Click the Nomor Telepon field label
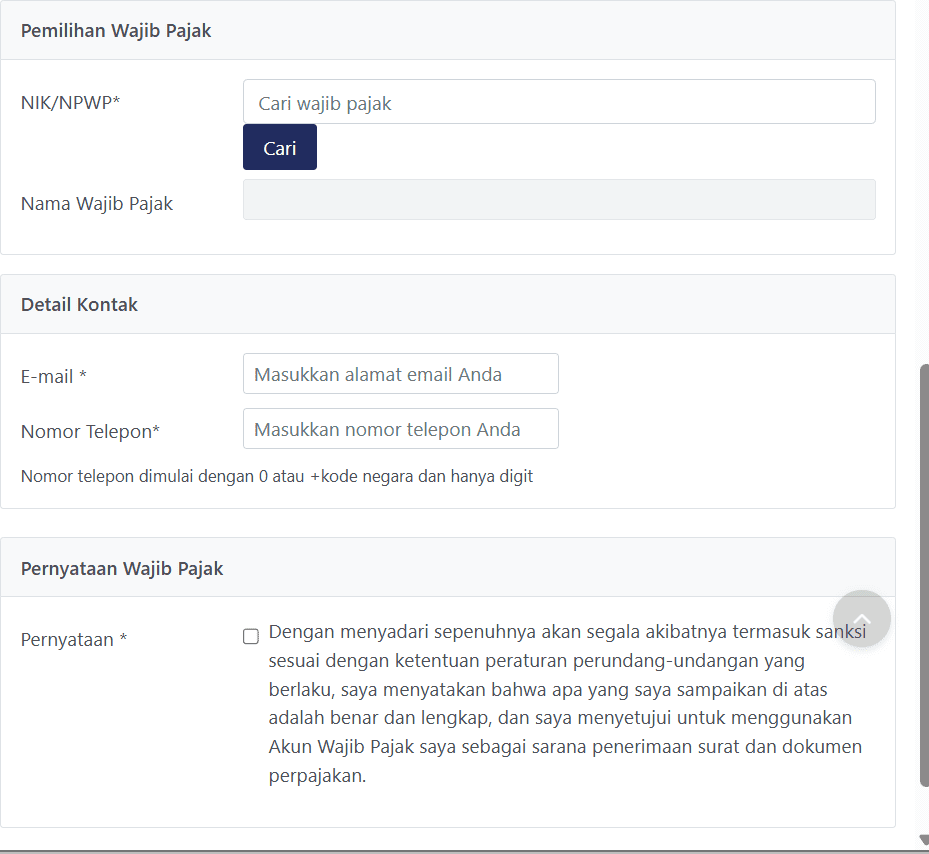 tap(90, 432)
